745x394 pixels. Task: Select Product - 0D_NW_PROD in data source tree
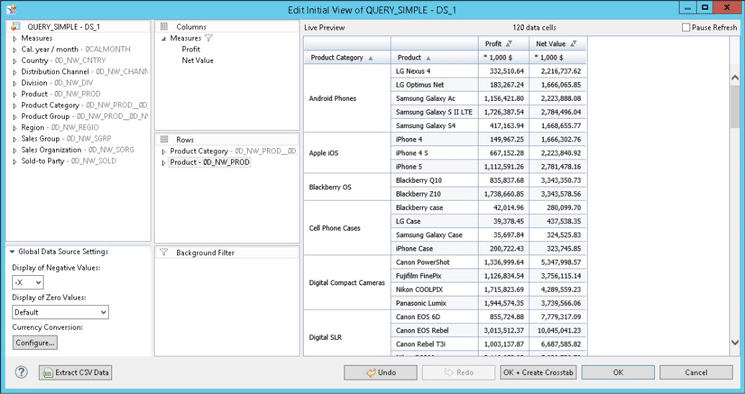61,94
